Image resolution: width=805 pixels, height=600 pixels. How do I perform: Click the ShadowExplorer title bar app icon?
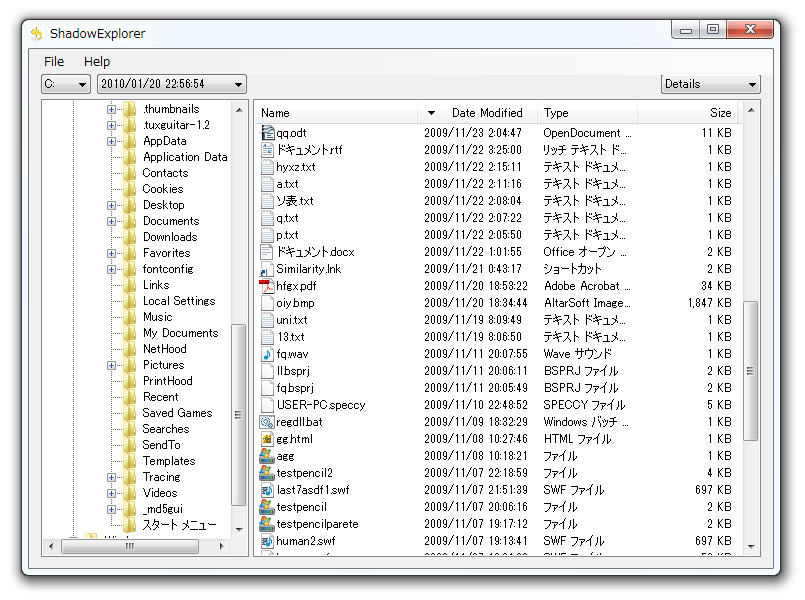[36, 34]
